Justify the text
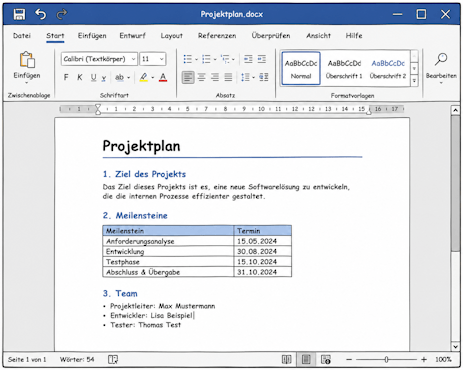 [x=228, y=77]
